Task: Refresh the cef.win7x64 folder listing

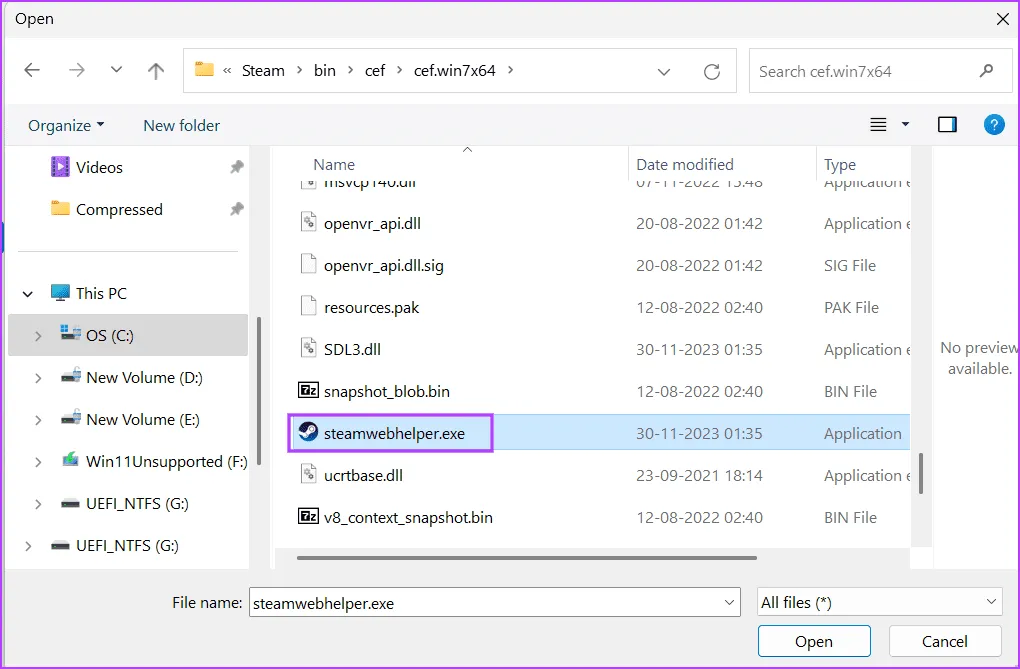Action: 712,71
